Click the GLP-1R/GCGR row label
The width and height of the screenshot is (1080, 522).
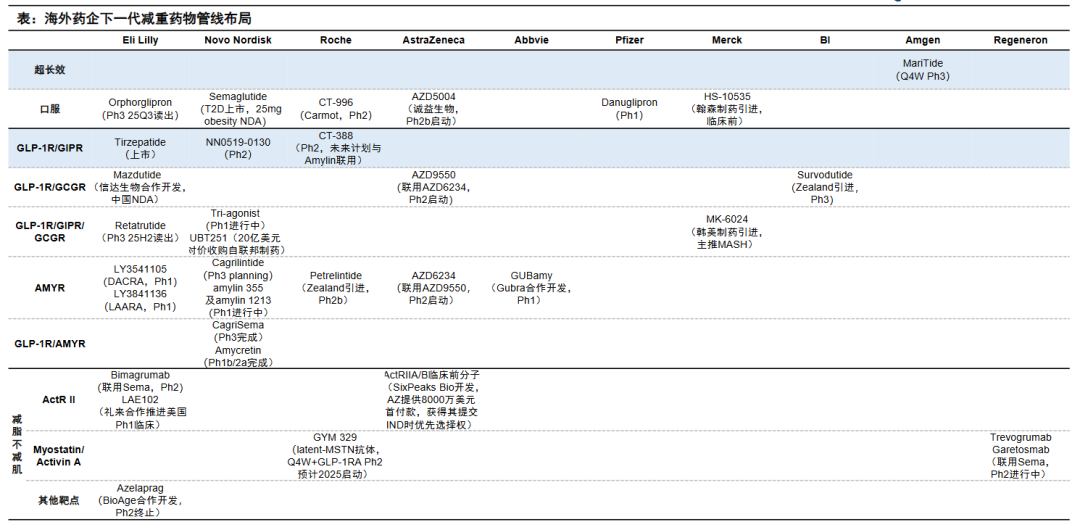pyautogui.click(x=50, y=187)
